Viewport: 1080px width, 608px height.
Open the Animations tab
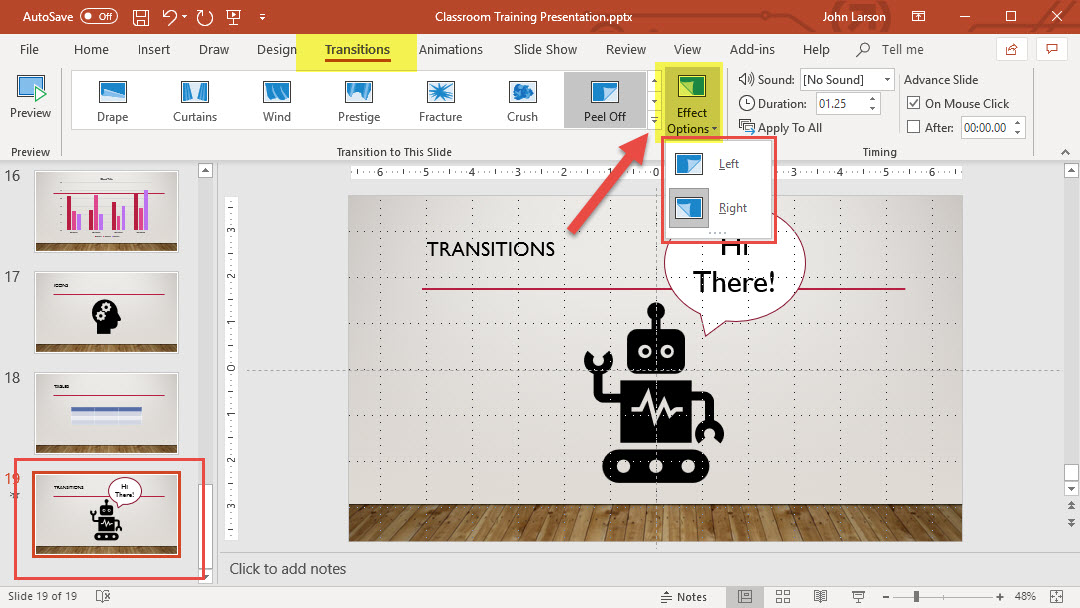(450, 49)
